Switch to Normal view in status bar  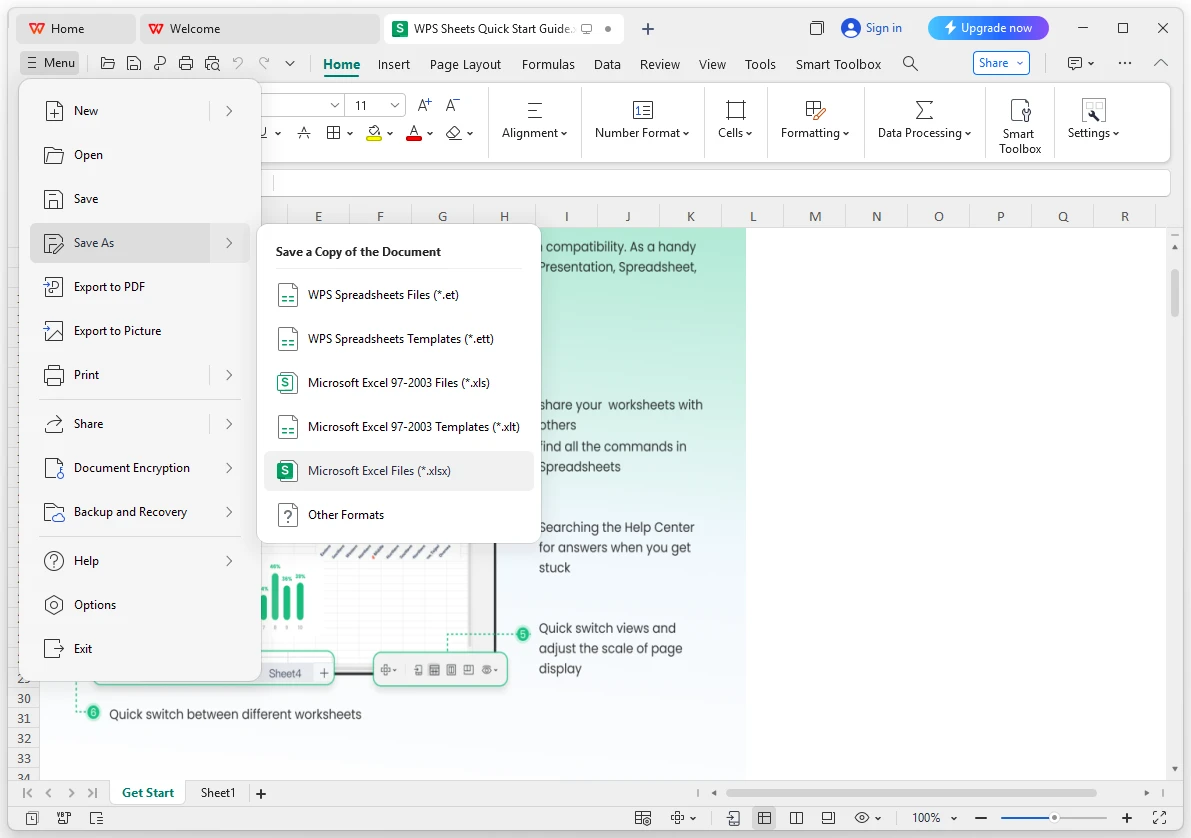764,817
